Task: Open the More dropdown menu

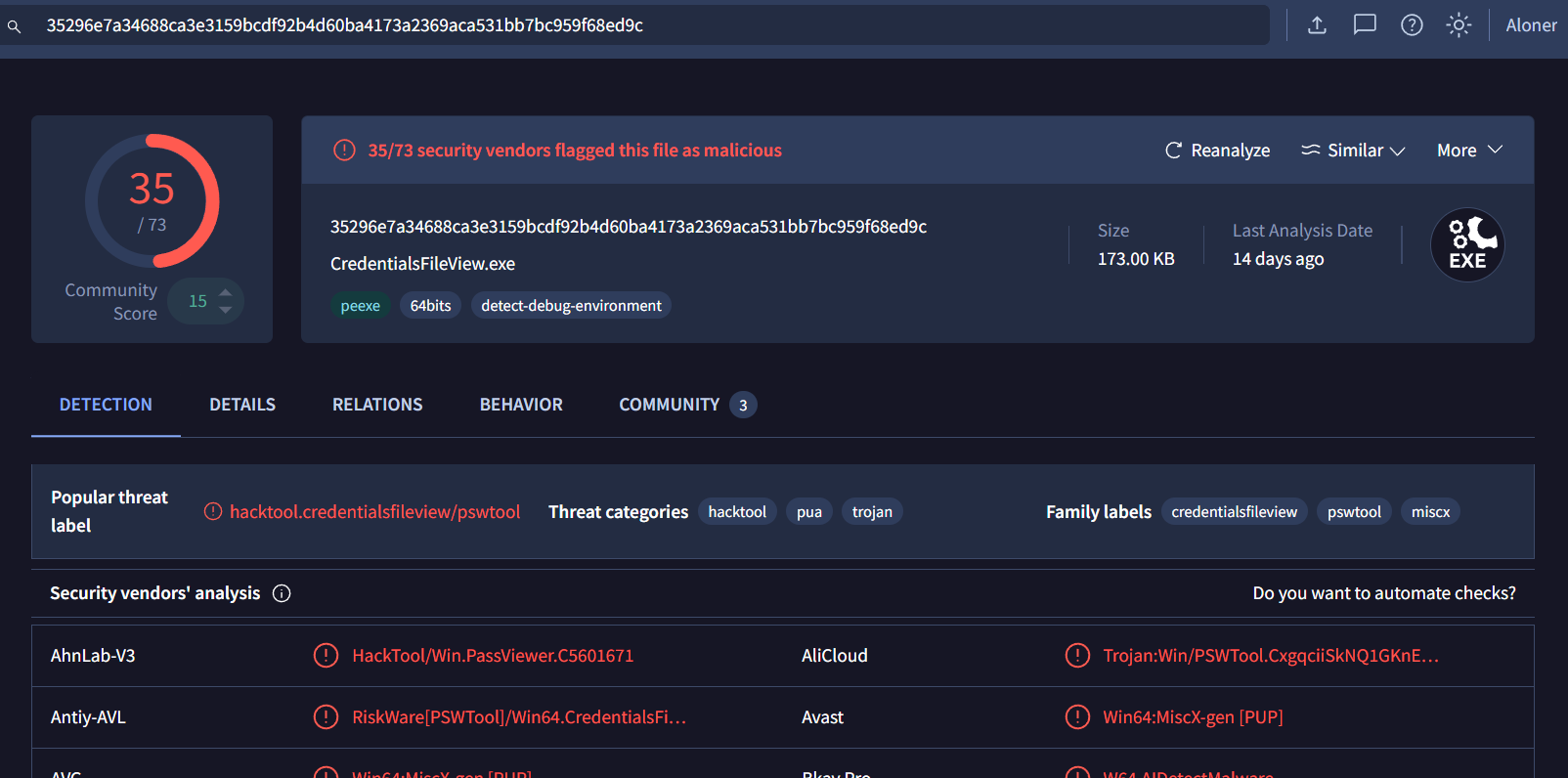Action: (1468, 151)
